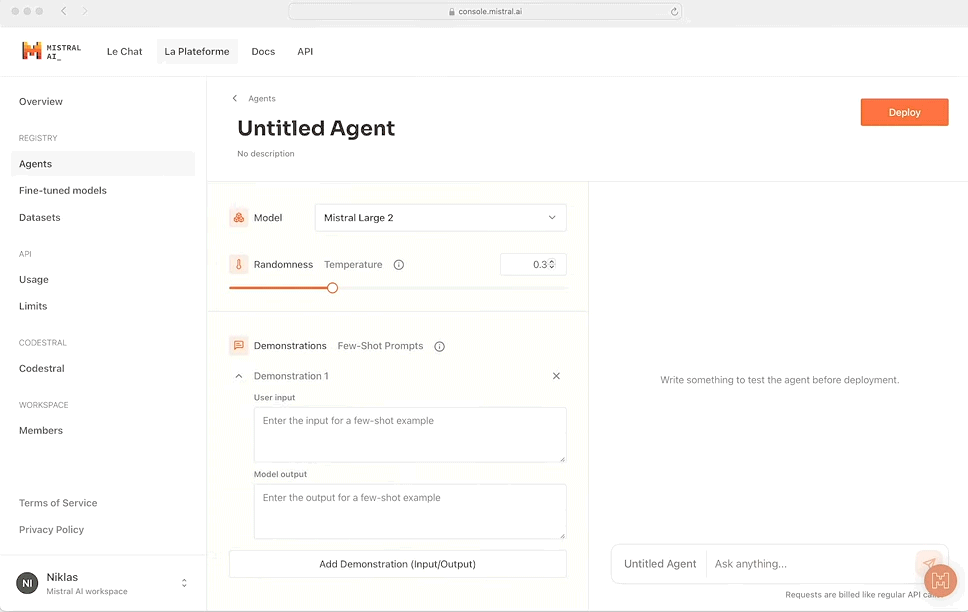Click Add Demonstration (Input/Output) button

pyautogui.click(x=398, y=564)
